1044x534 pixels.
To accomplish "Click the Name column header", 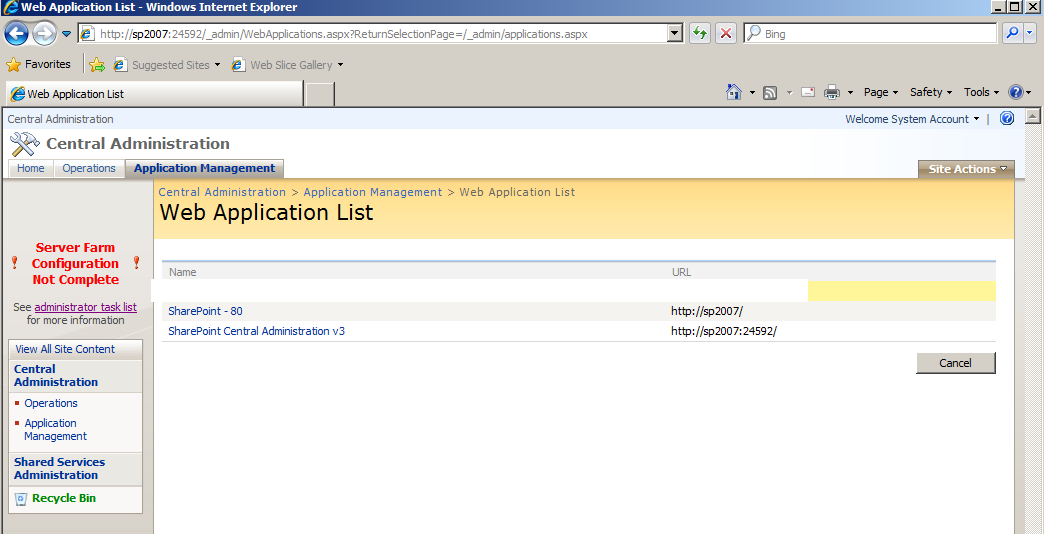I will coord(182,272).
